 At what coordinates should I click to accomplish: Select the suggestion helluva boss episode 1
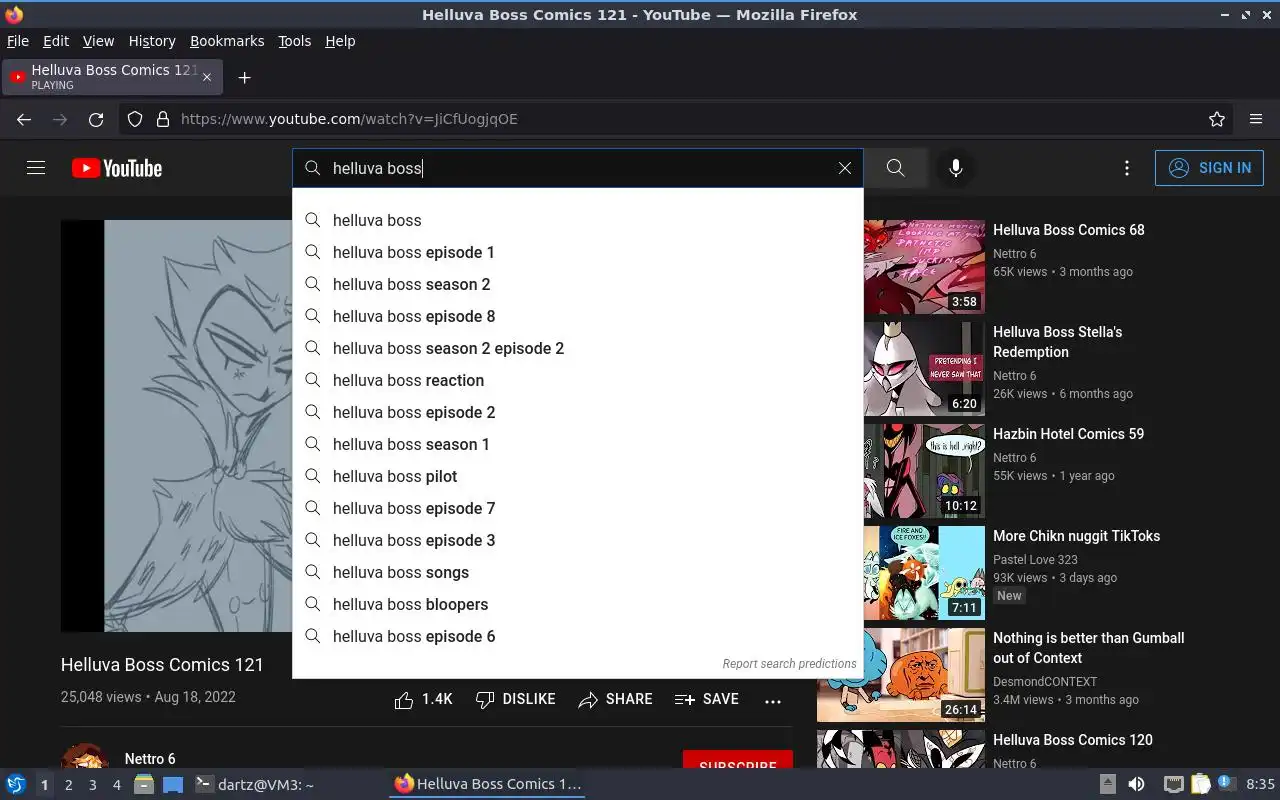pos(578,252)
